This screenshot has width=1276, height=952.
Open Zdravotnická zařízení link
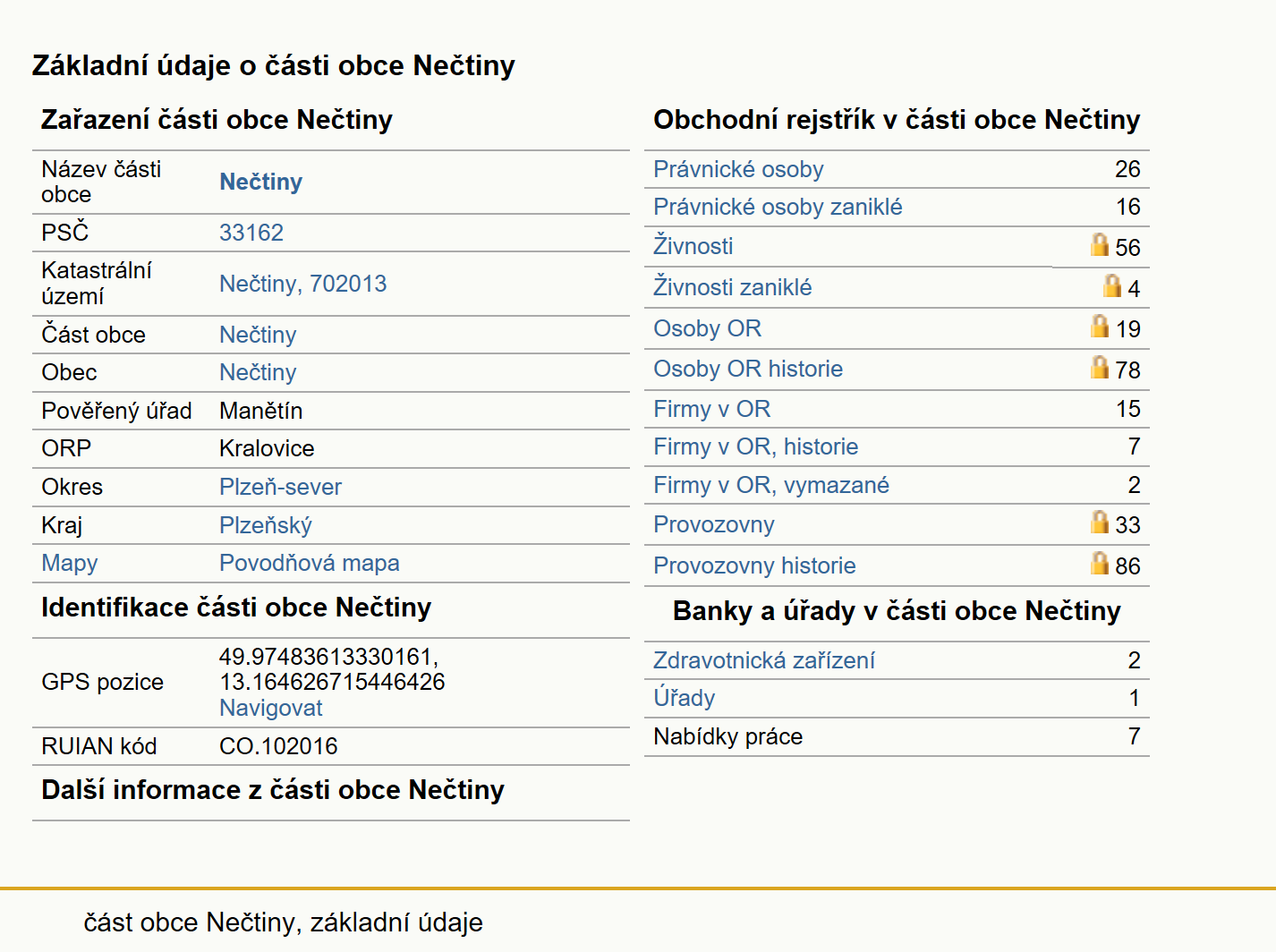[x=764, y=660]
